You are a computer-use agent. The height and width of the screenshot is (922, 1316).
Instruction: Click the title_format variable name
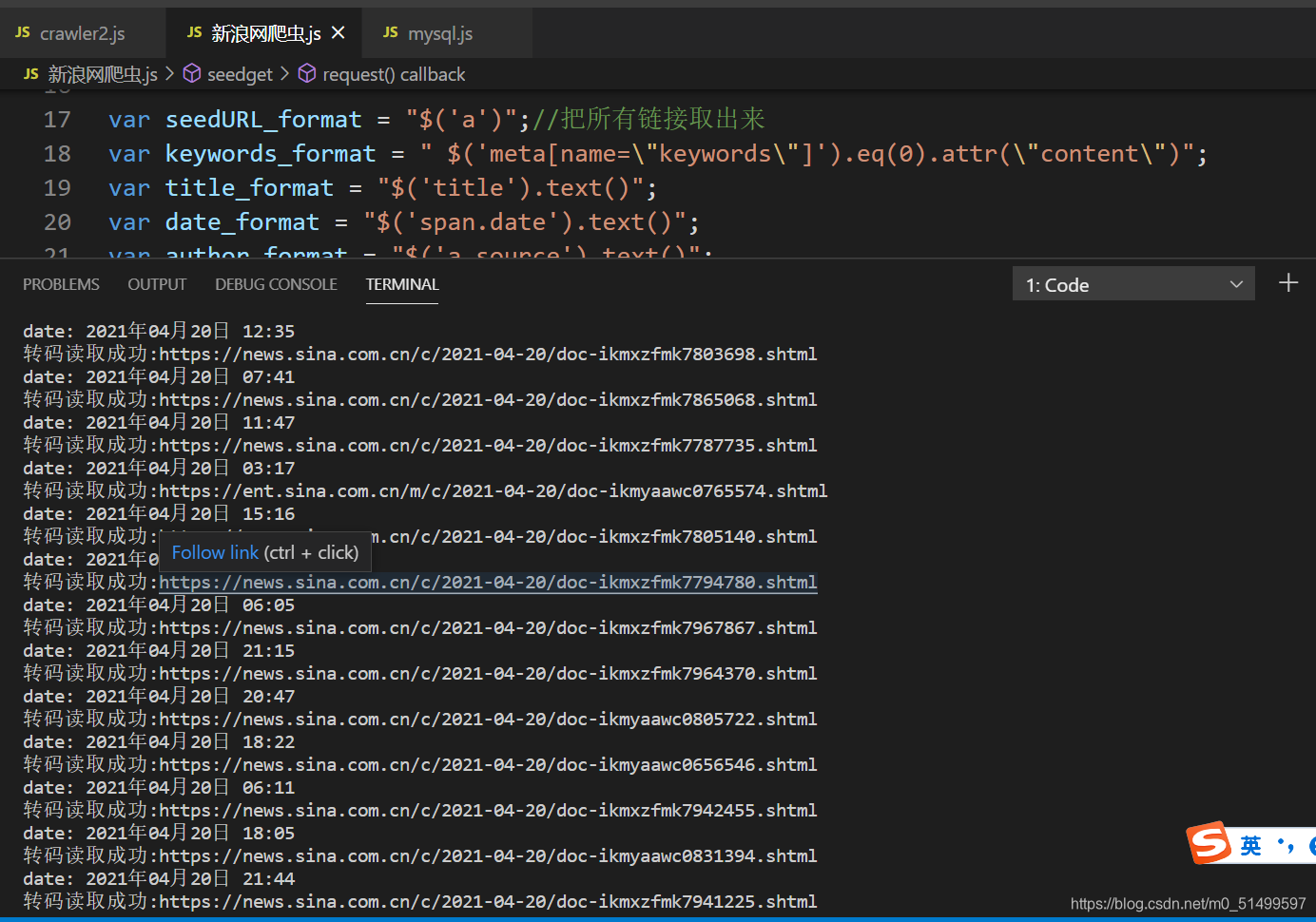[249, 187]
